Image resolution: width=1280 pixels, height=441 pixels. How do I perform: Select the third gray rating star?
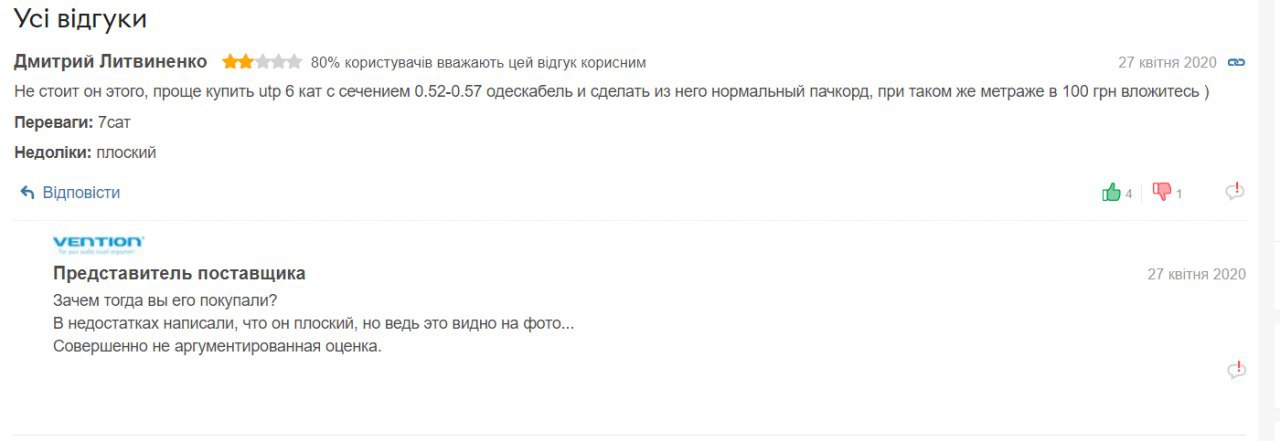[262, 62]
